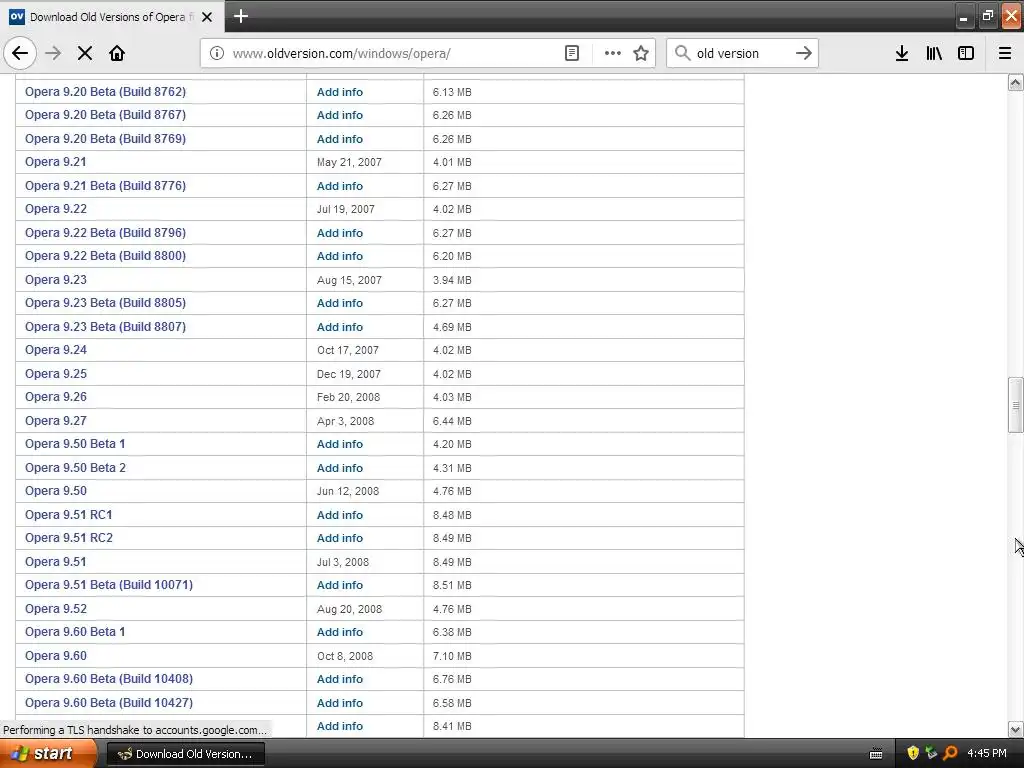Screen dimensions: 1024x768
Task: Click the search magnifier icon
Action: [x=682, y=53]
